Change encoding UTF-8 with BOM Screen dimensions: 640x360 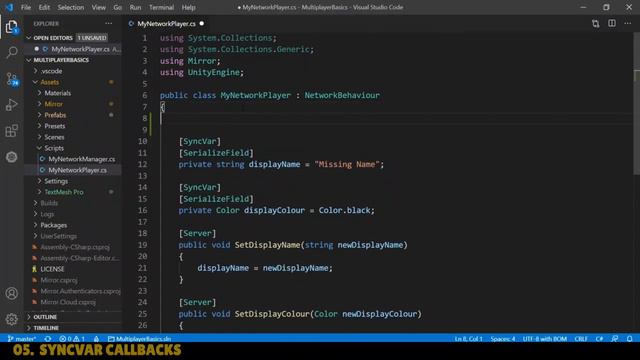544,339
